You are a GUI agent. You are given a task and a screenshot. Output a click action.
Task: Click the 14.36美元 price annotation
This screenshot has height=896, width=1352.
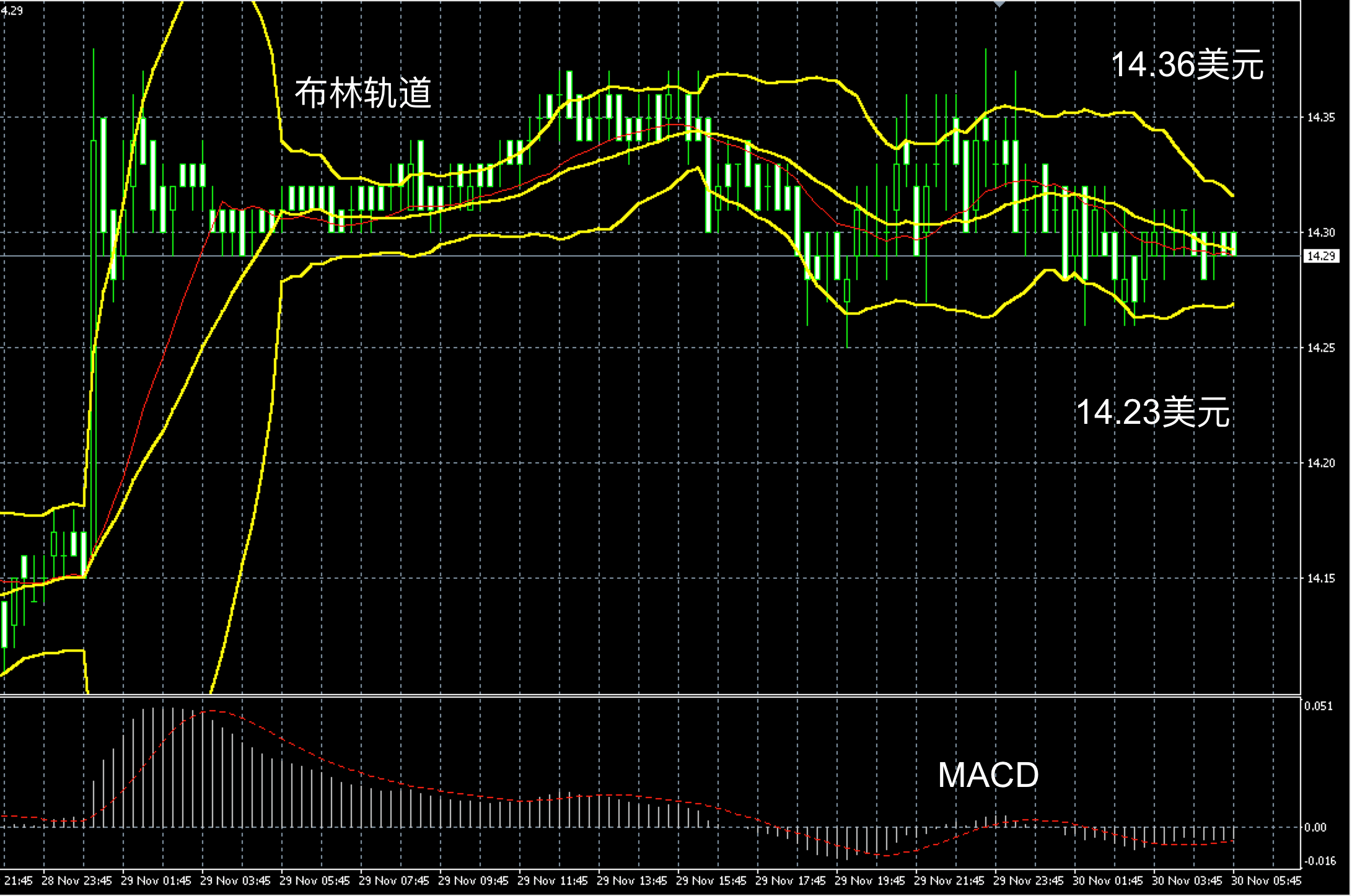[1187, 66]
